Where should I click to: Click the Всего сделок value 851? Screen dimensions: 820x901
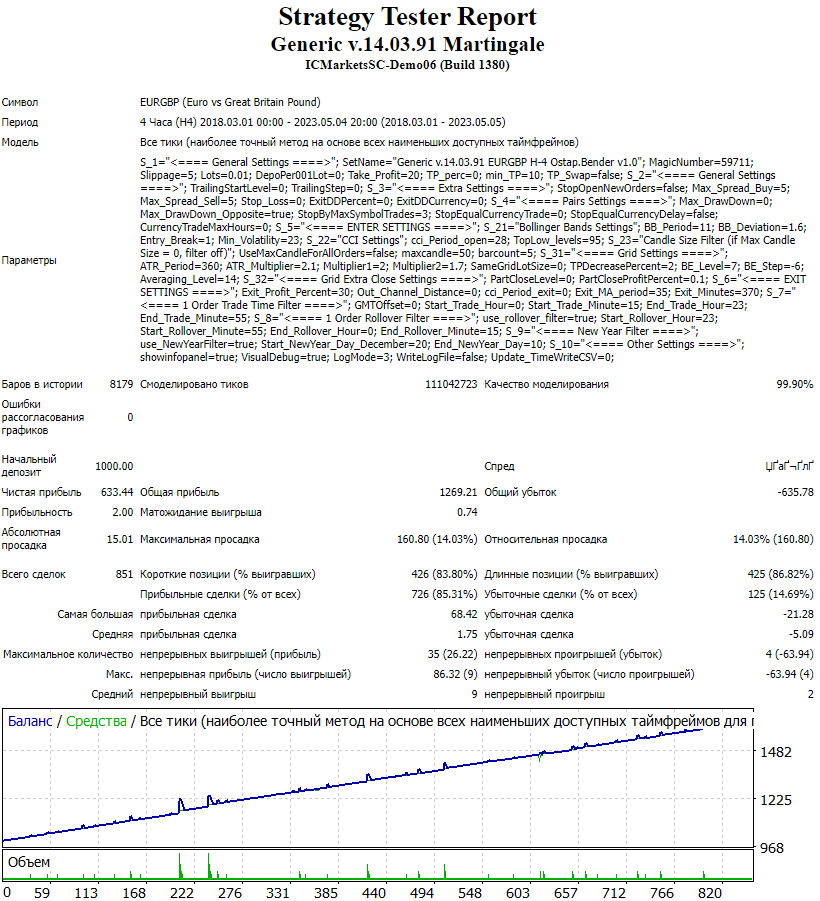coord(124,575)
